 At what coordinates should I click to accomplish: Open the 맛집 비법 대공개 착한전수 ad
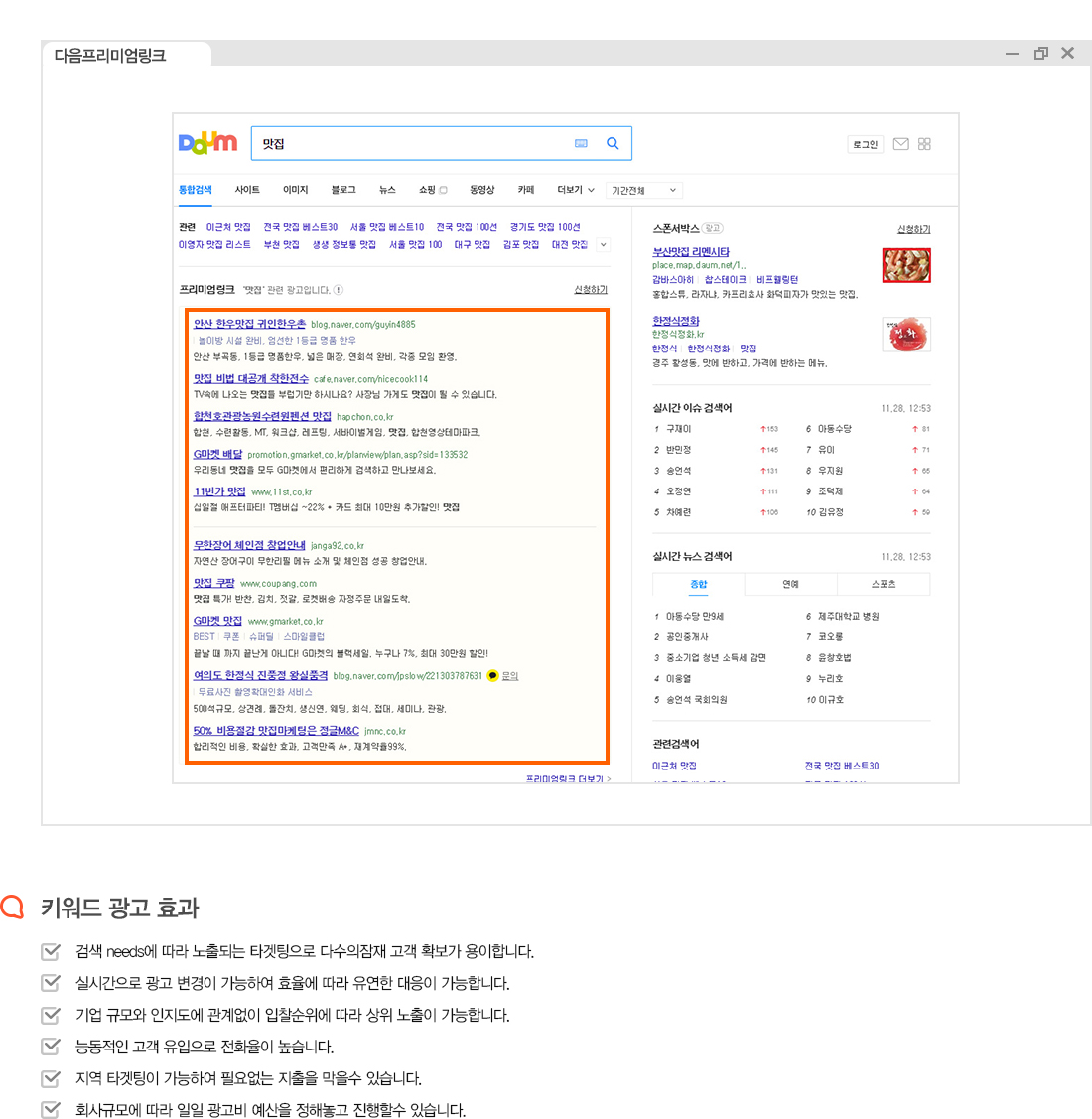[251, 379]
